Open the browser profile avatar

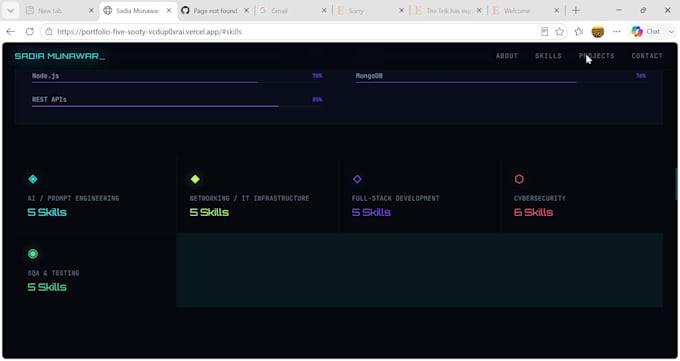[598, 32]
